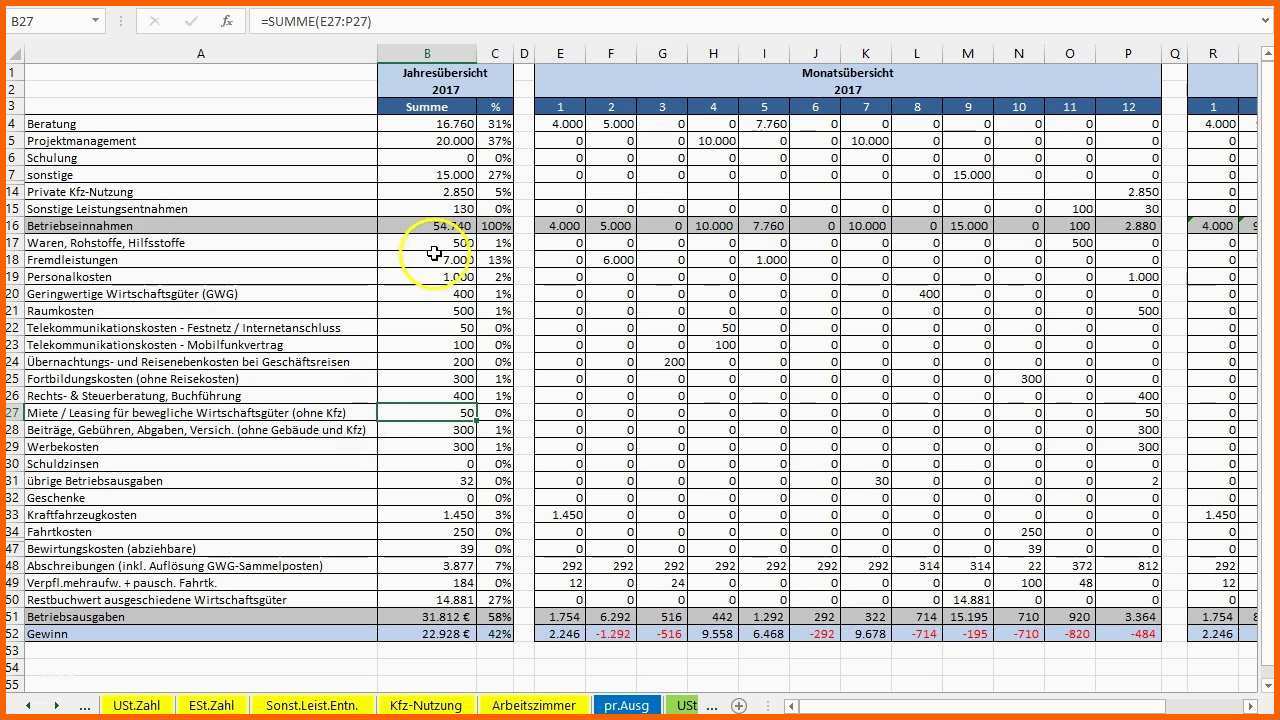Show hidden sheets via left ellipsis
Viewport: 1280px width, 720px height.
(85, 706)
